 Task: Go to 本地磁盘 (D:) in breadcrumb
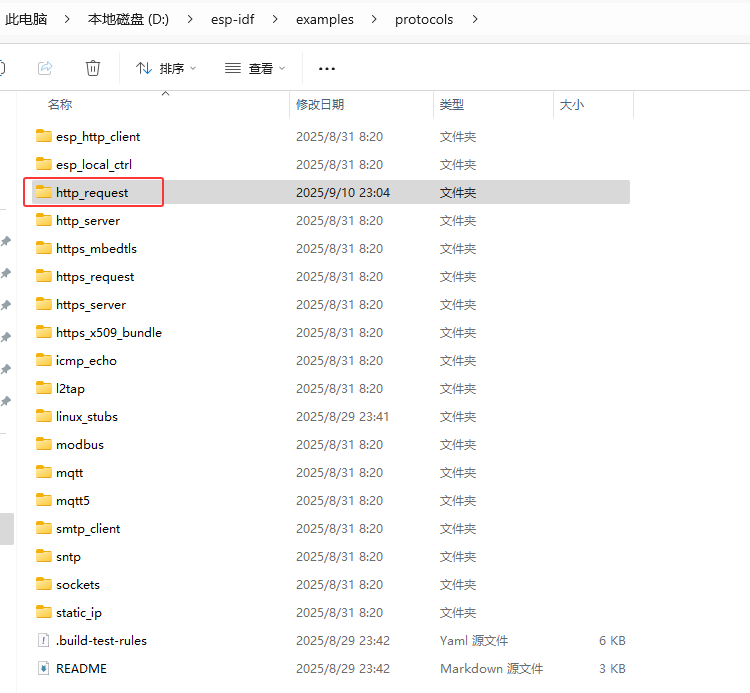[x=128, y=19]
